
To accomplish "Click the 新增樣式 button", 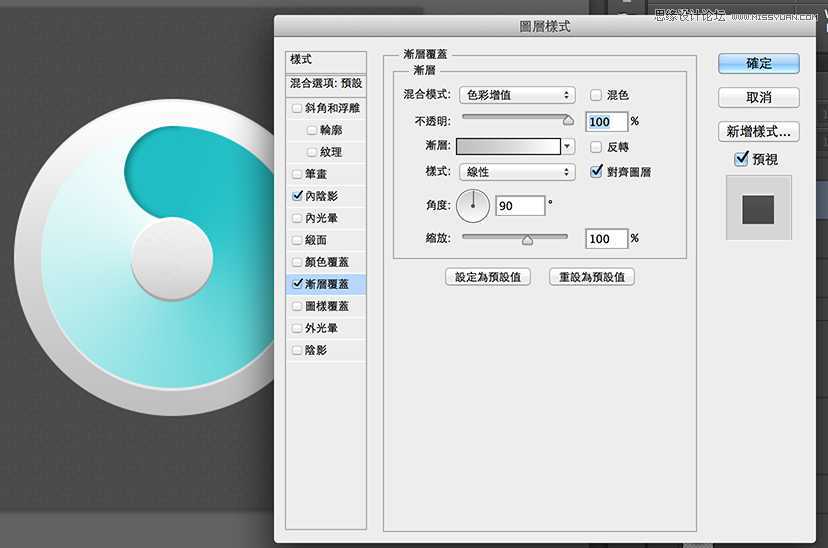I will click(758, 131).
